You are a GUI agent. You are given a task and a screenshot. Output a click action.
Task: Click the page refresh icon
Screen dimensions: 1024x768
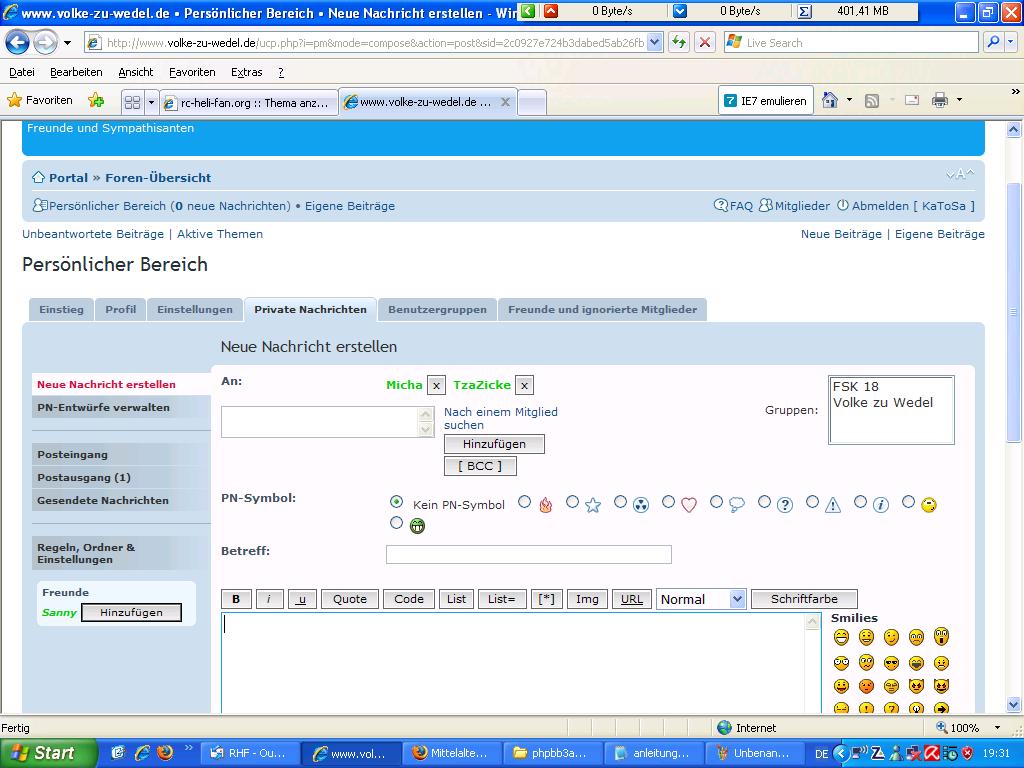pos(679,43)
